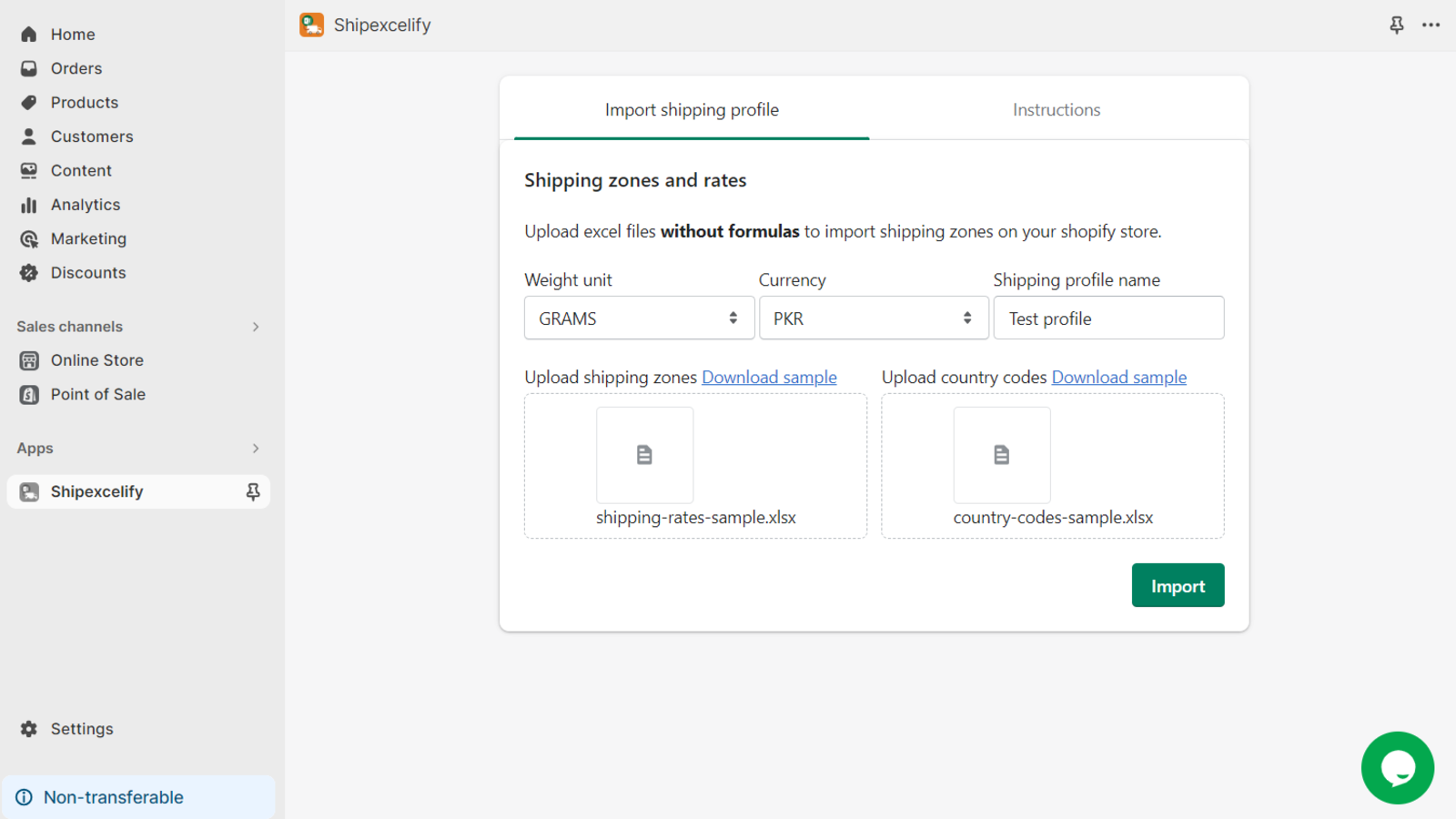Click the Marketing target icon
This screenshot has width=1456, height=819.
click(29, 238)
